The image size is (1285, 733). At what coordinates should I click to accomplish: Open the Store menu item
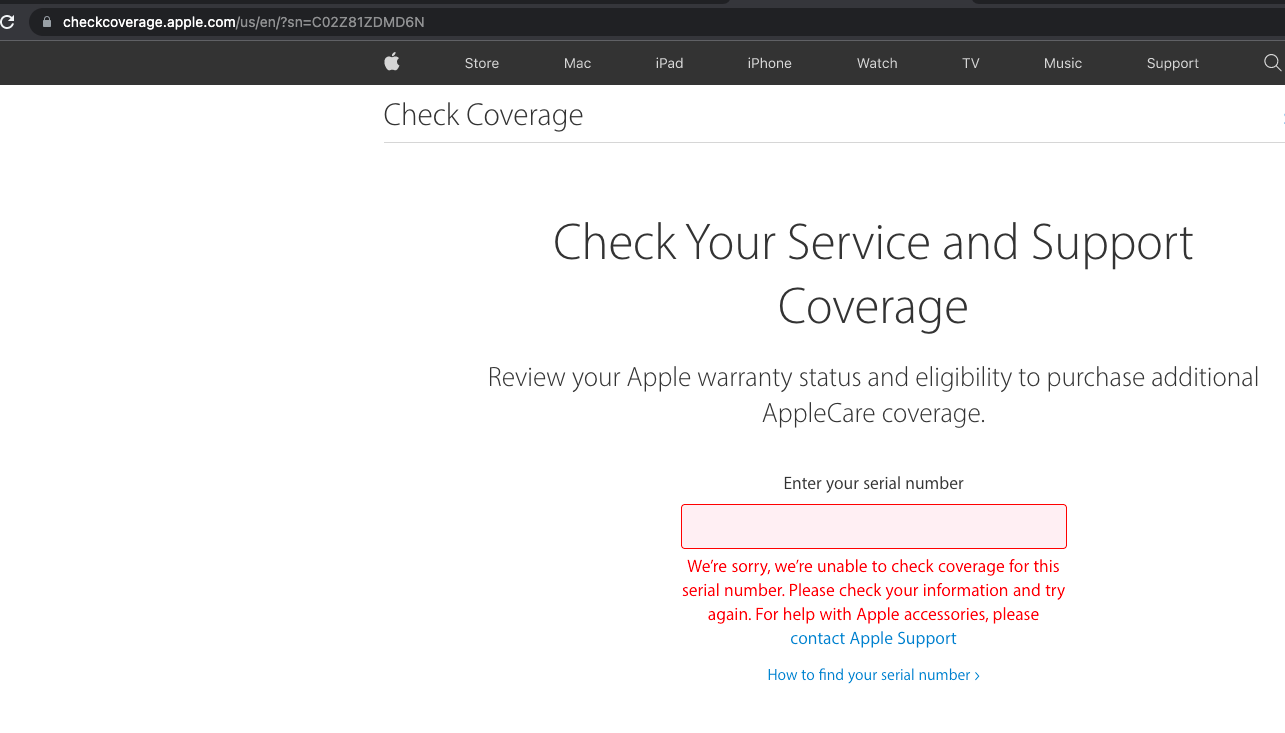click(x=481, y=63)
